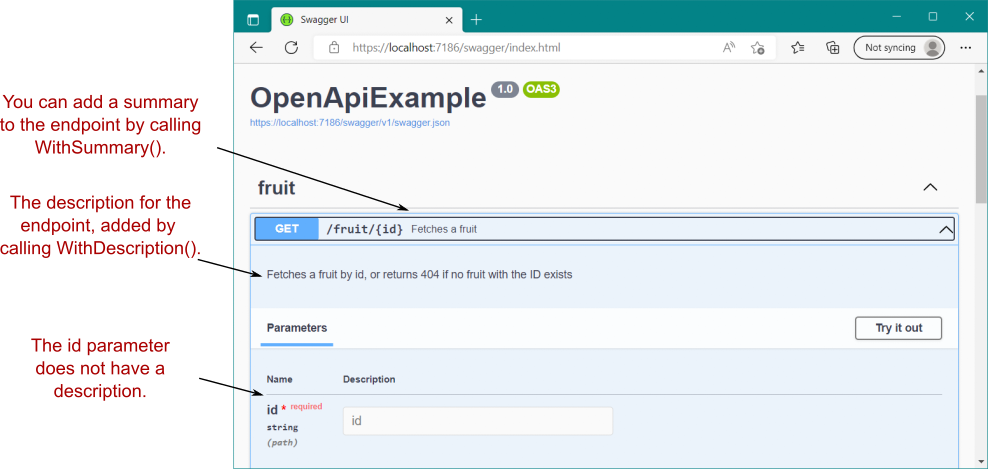Click the fruit tag heading
Viewport: 988px width, 469px height.
277,187
